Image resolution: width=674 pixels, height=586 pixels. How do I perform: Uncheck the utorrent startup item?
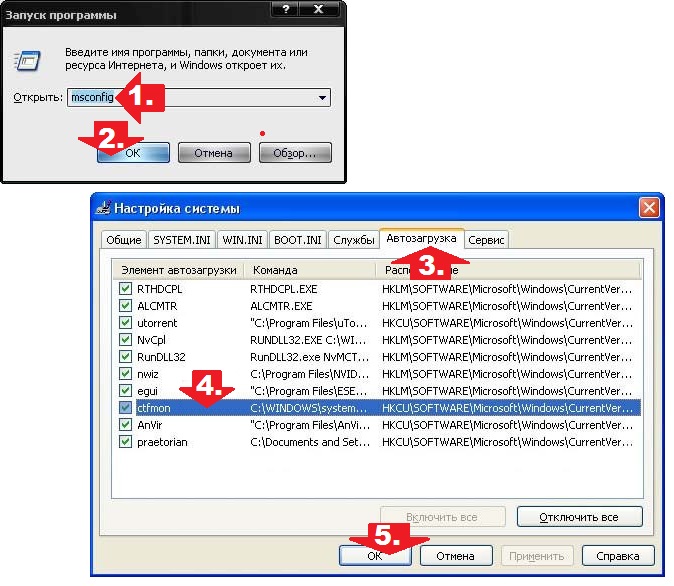point(125,322)
